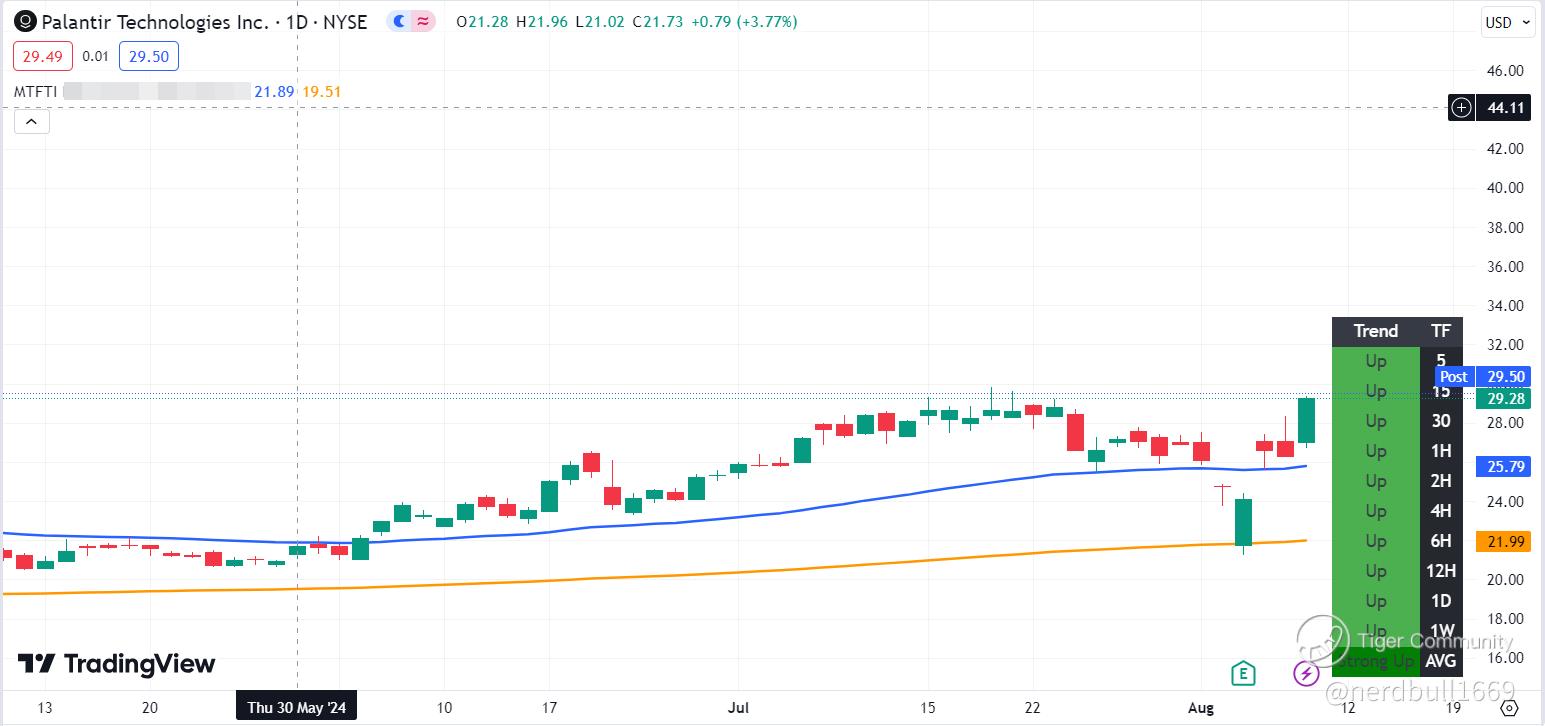The height and width of the screenshot is (726, 1545).
Task: Click the Thu 30 May '24 date label
Action: point(296,708)
